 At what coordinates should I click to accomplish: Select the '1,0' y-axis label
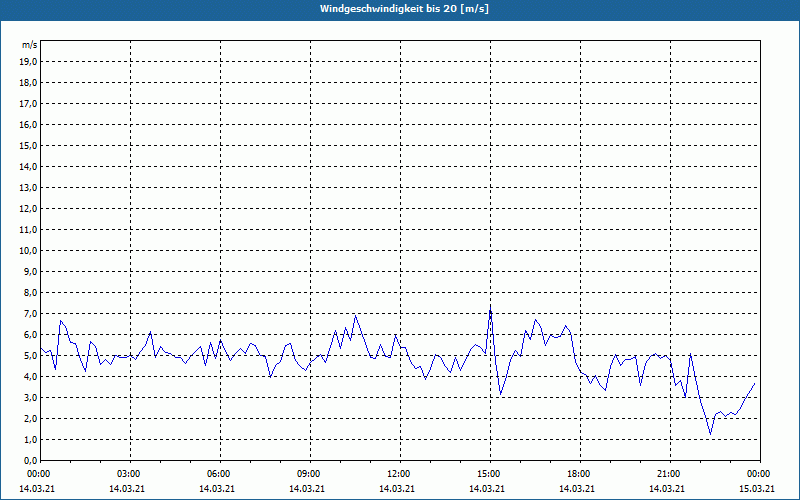(31, 440)
